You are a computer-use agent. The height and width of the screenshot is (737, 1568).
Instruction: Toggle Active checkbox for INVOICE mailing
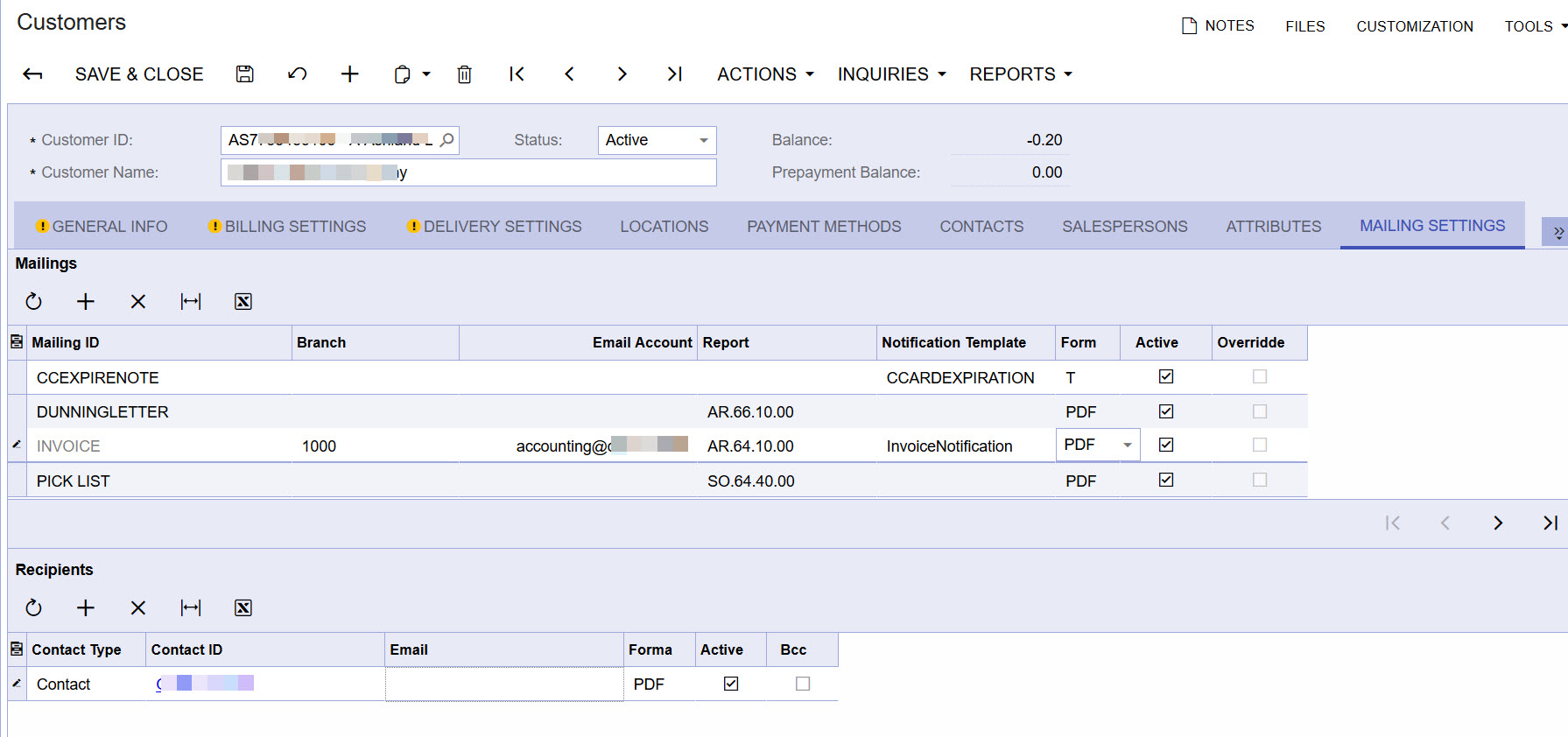point(1166,445)
